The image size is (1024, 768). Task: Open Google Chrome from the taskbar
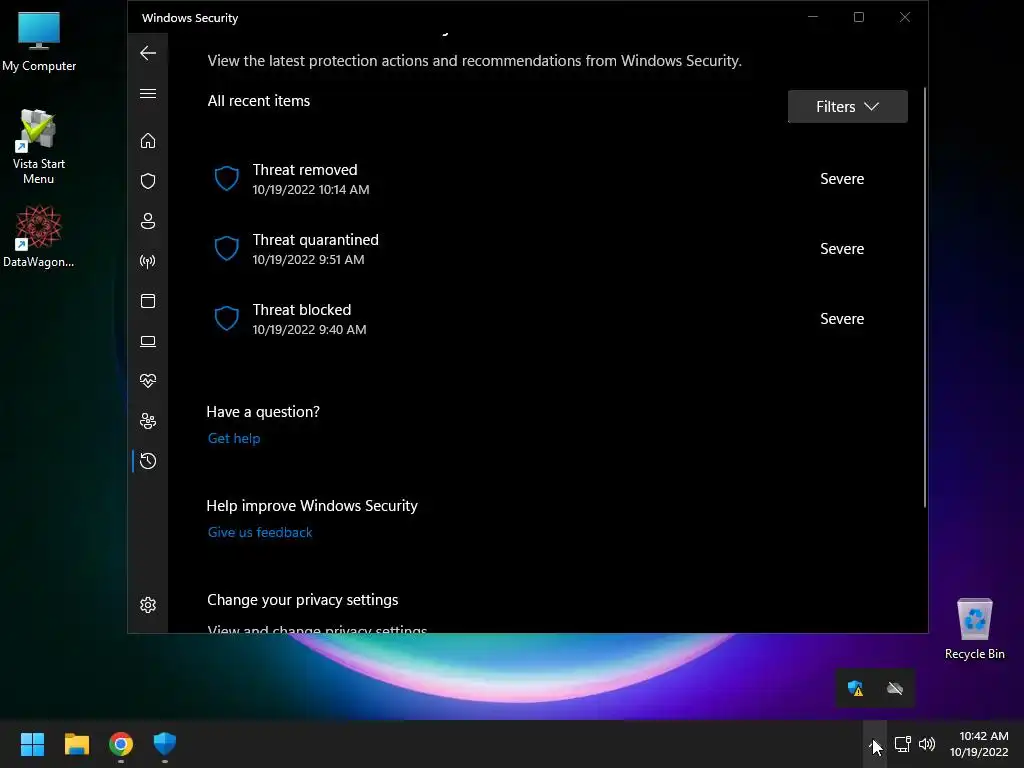click(121, 744)
